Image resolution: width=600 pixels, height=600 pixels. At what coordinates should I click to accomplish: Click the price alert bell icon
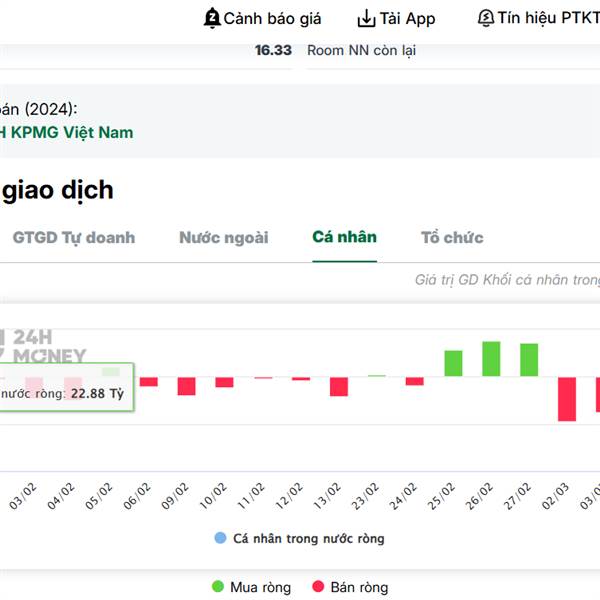click(x=211, y=18)
